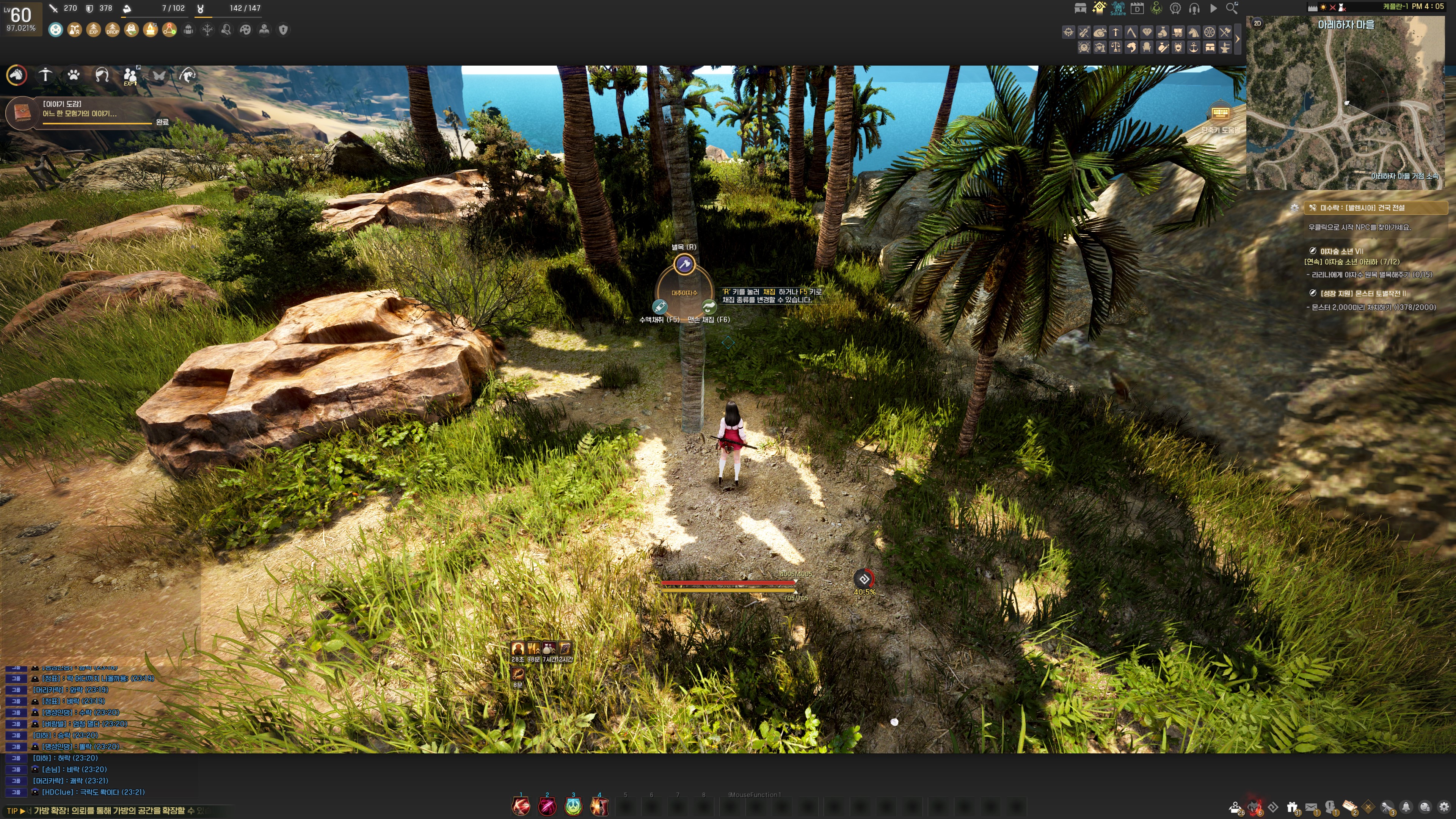Open the anchor icon in quick menu

tap(1193, 47)
